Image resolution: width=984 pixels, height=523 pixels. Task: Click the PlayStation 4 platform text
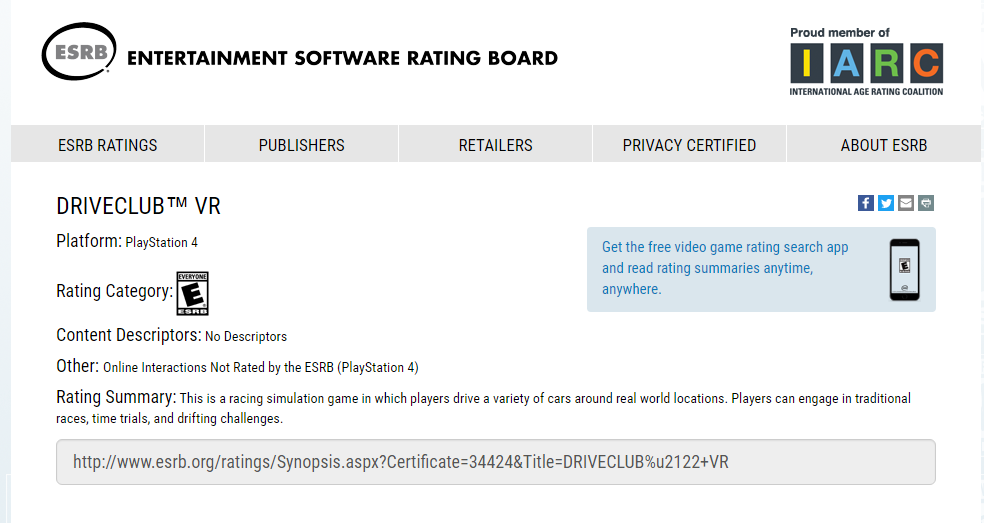(x=162, y=242)
